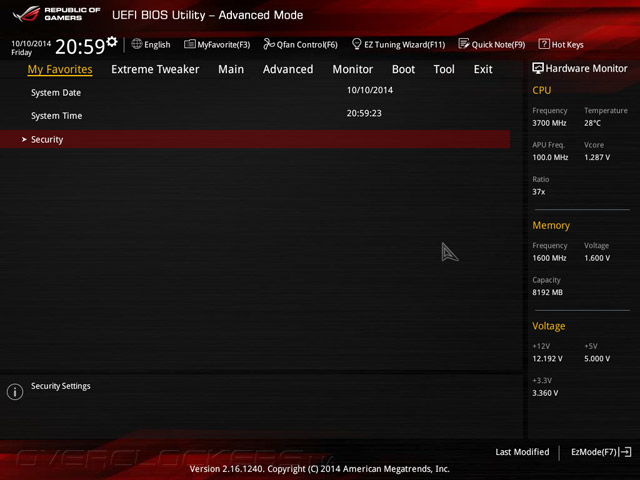
Task: Click CPU temperature value 28°C
Action: pos(592,123)
